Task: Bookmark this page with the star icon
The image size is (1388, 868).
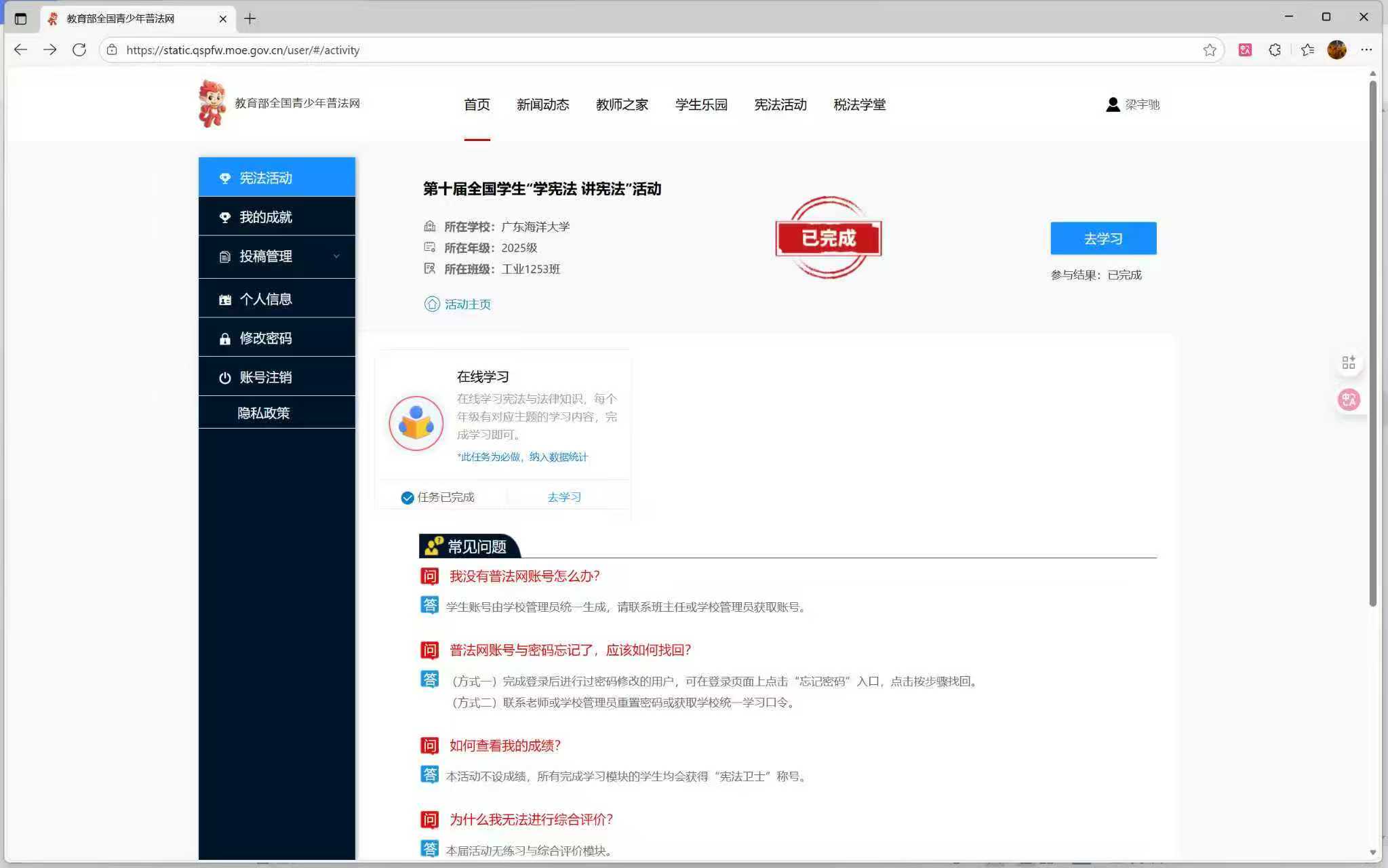Action: coord(1210,50)
